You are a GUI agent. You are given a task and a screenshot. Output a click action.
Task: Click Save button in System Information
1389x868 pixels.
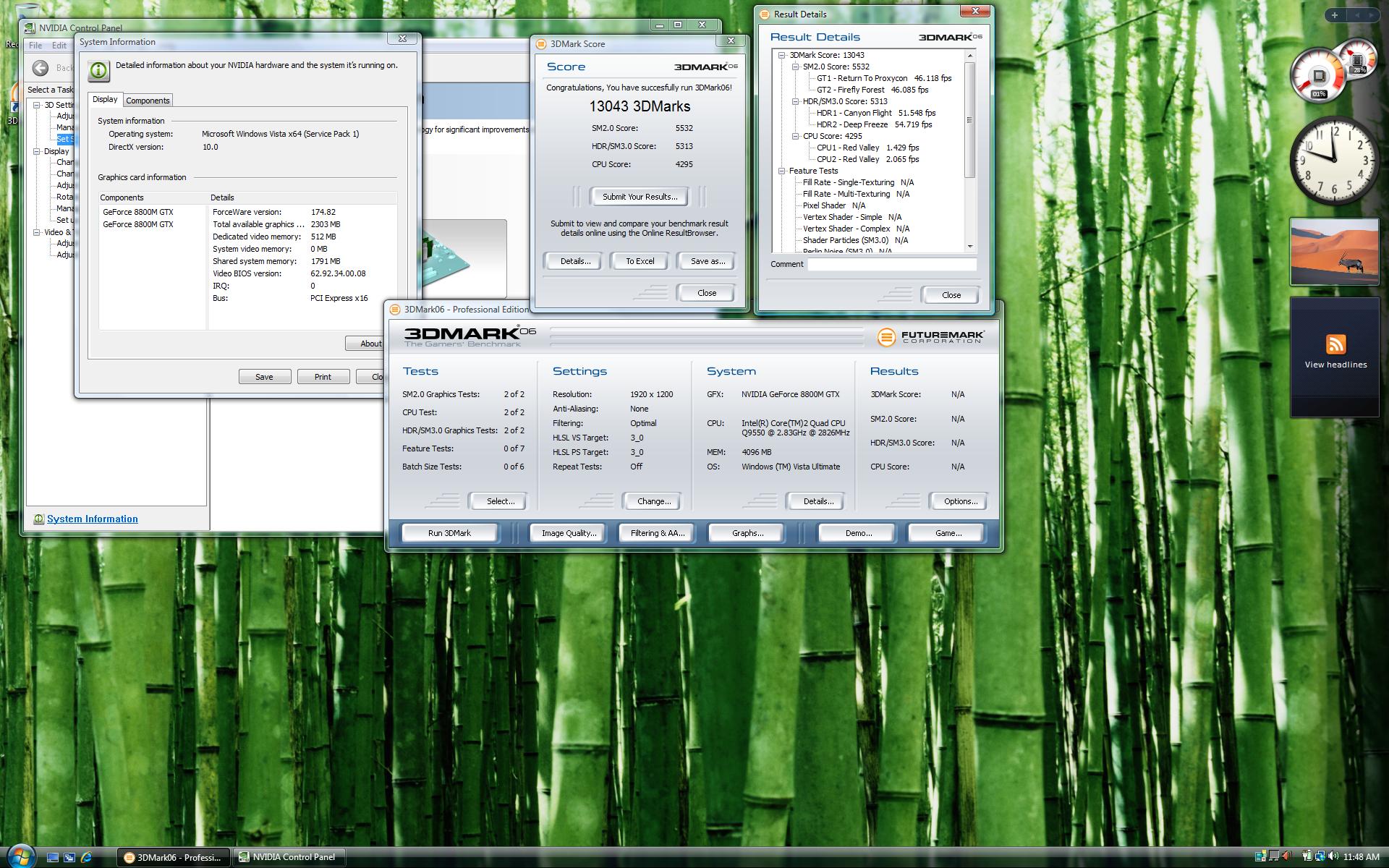(264, 377)
